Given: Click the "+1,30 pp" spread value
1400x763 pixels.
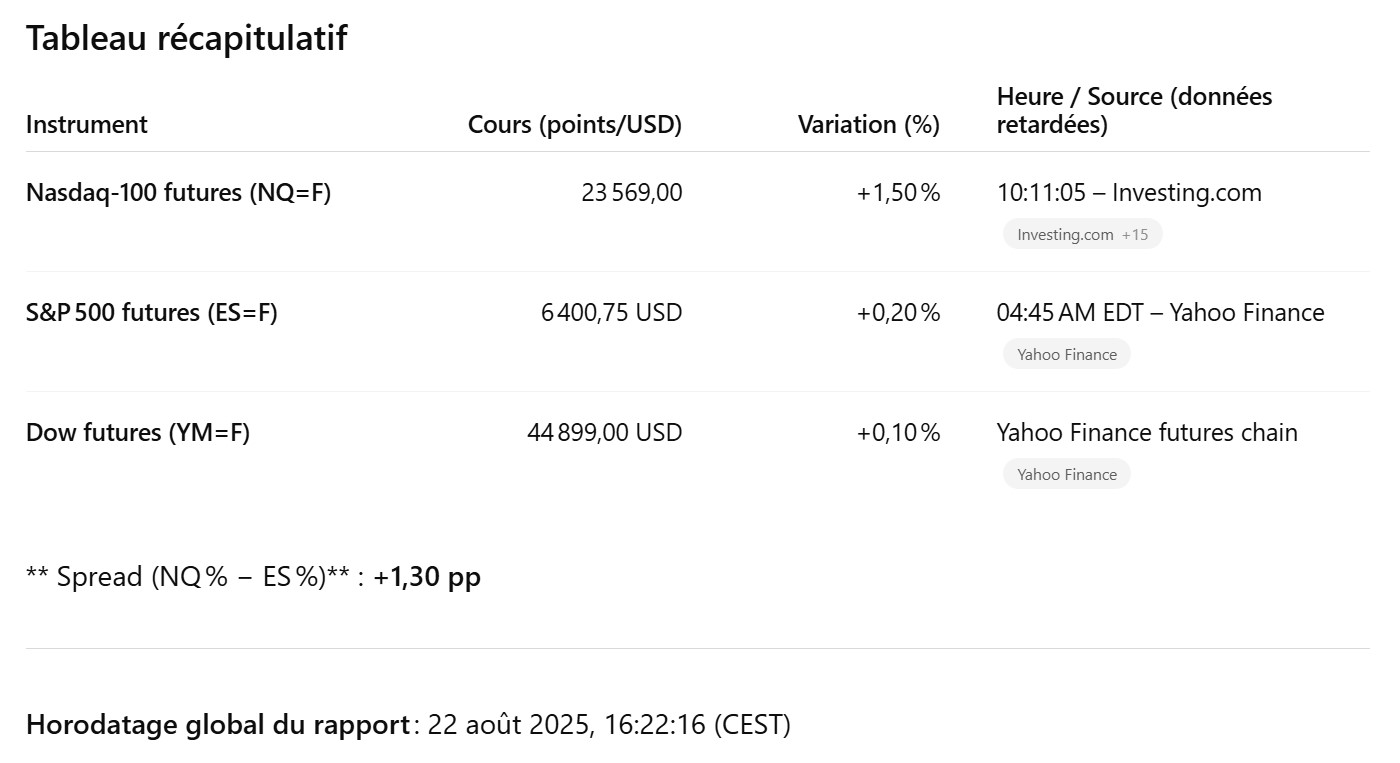Looking at the screenshot, I should tap(427, 578).
